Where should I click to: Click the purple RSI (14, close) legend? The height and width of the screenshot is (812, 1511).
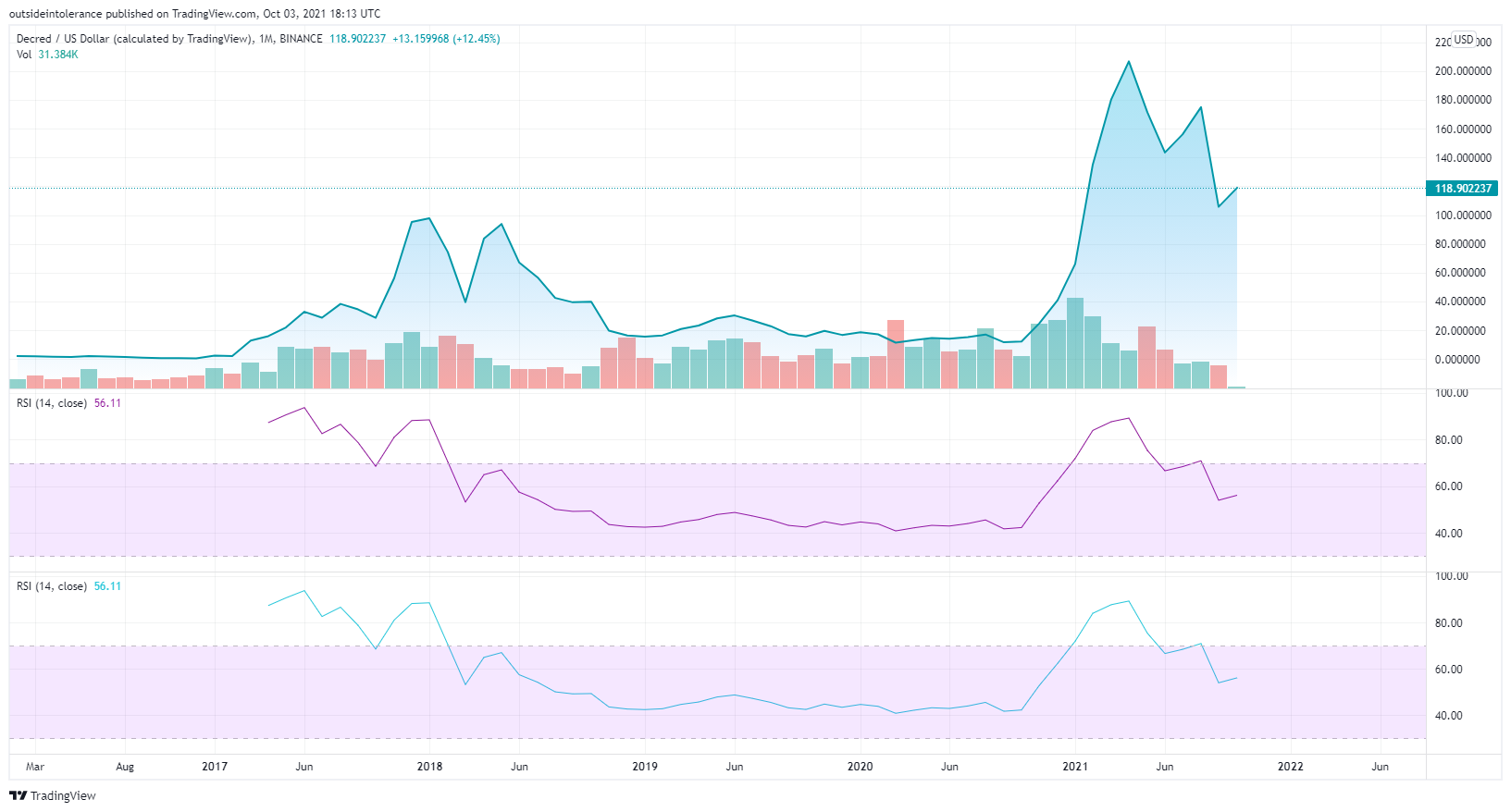(68, 403)
